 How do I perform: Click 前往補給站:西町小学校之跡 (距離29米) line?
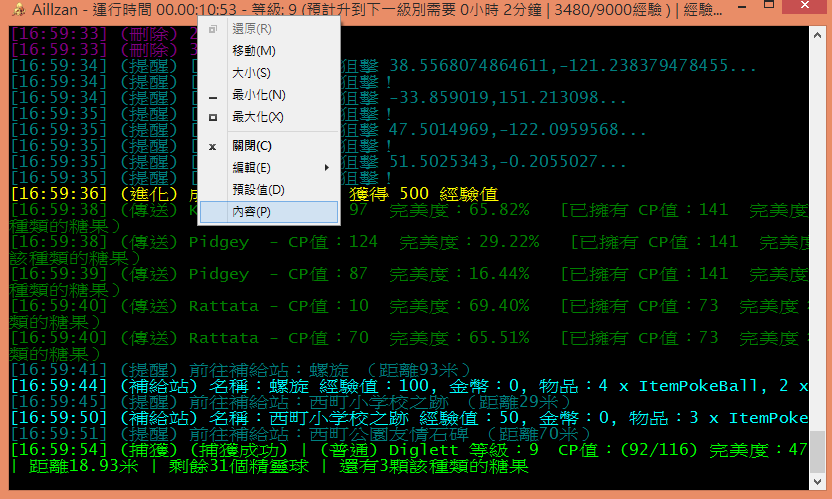pyautogui.click(x=290, y=402)
